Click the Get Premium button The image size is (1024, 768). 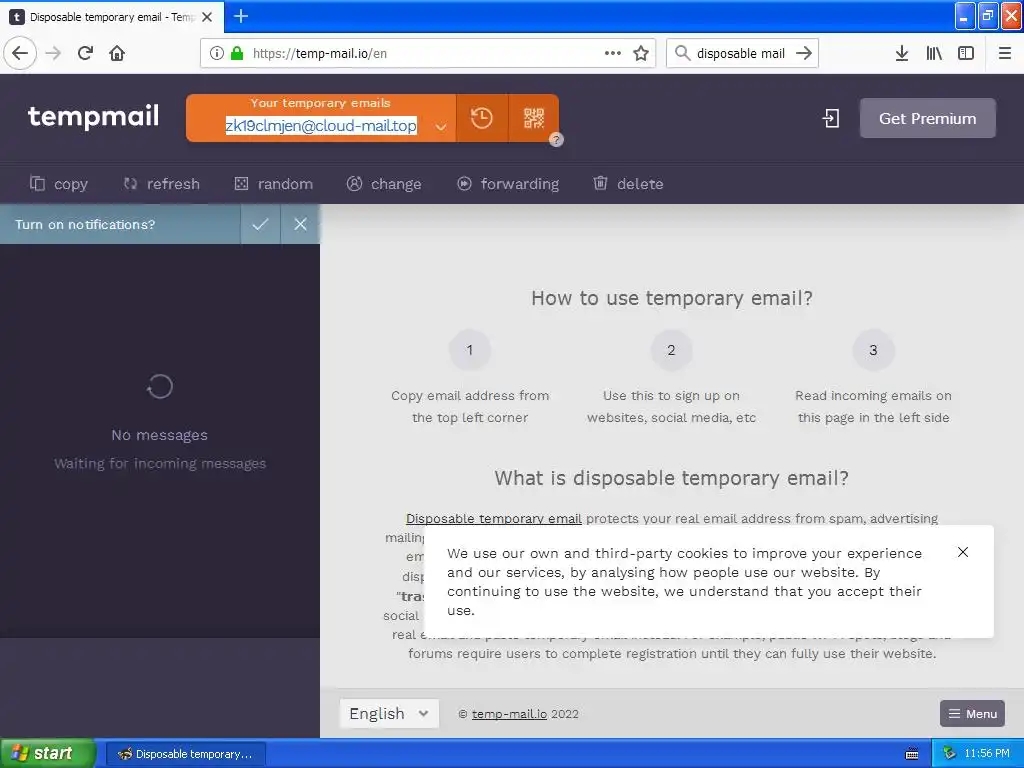click(927, 118)
